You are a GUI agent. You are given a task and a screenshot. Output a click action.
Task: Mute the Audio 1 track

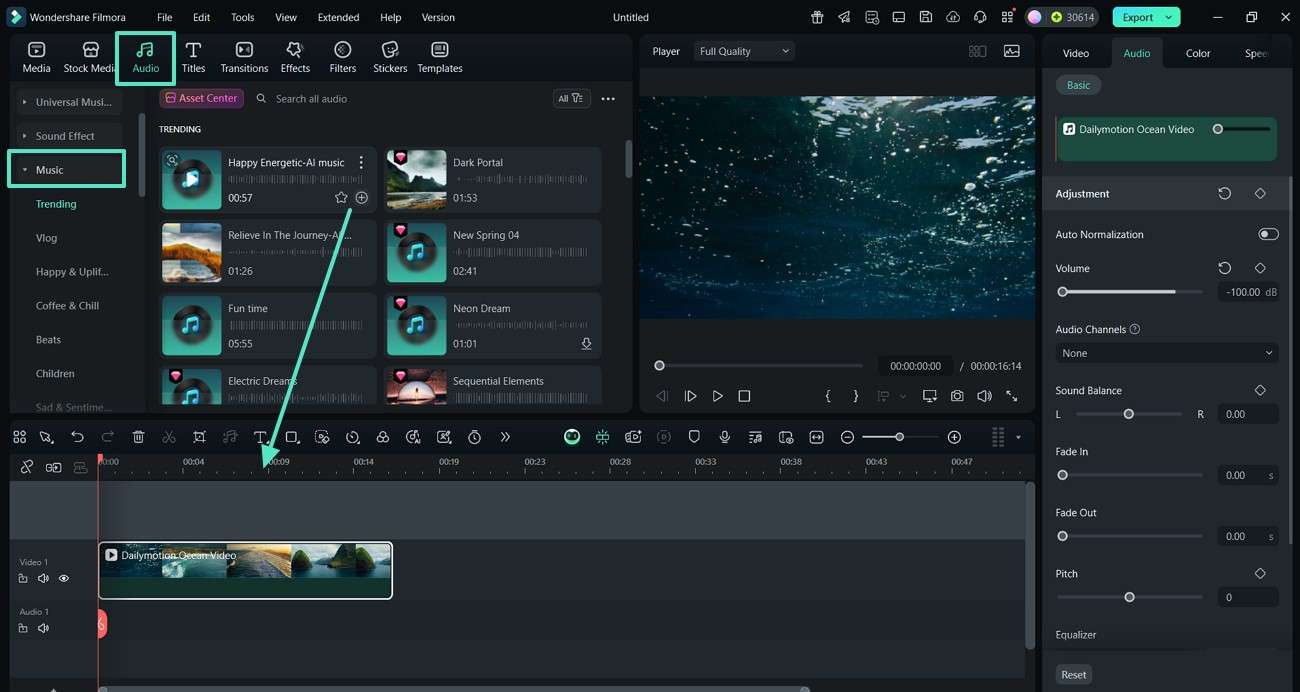click(x=43, y=628)
